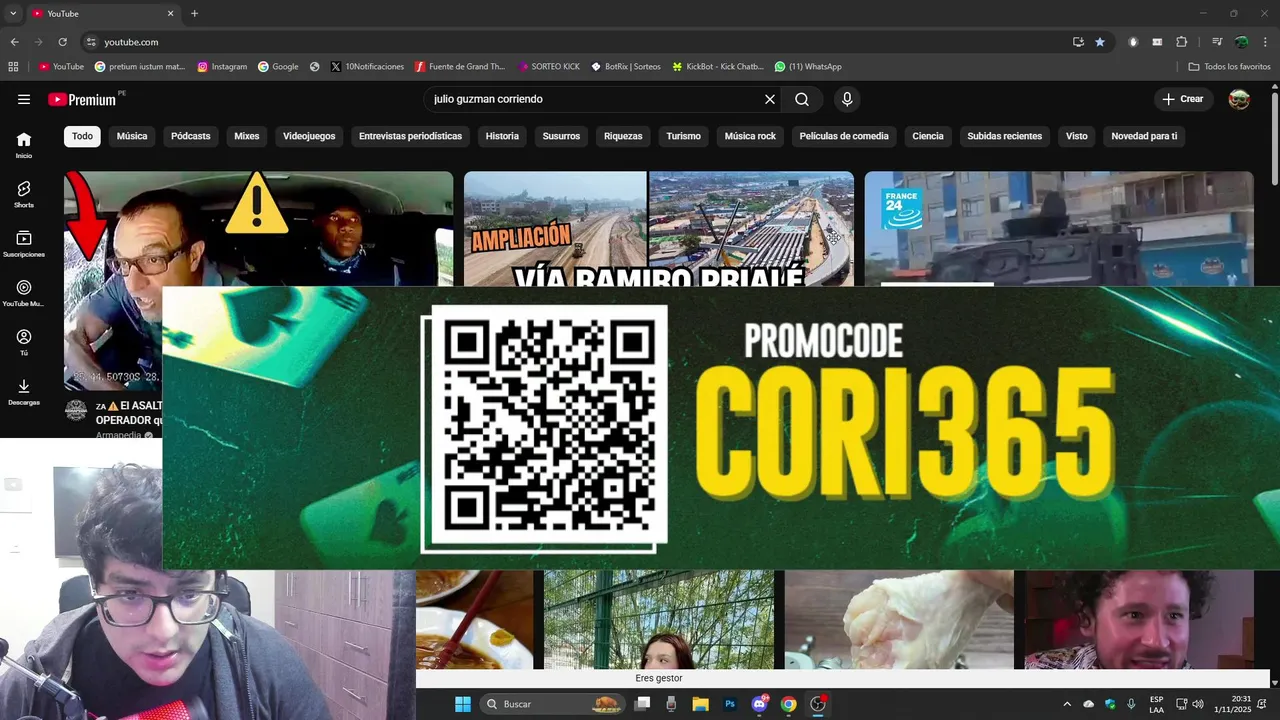Open volume control in system tray
This screenshot has width=1280, height=720.
[x=1198, y=704]
